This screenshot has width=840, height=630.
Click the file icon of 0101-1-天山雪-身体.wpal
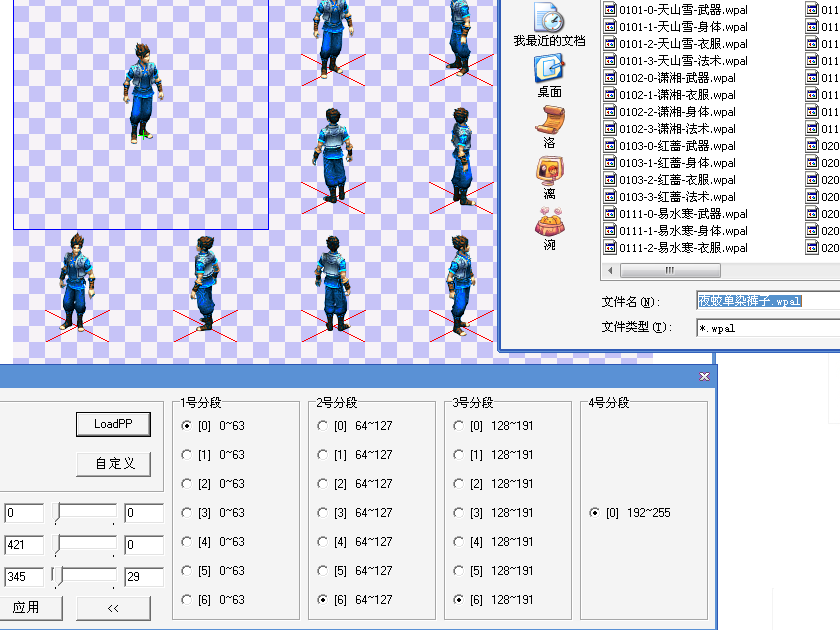[610, 27]
